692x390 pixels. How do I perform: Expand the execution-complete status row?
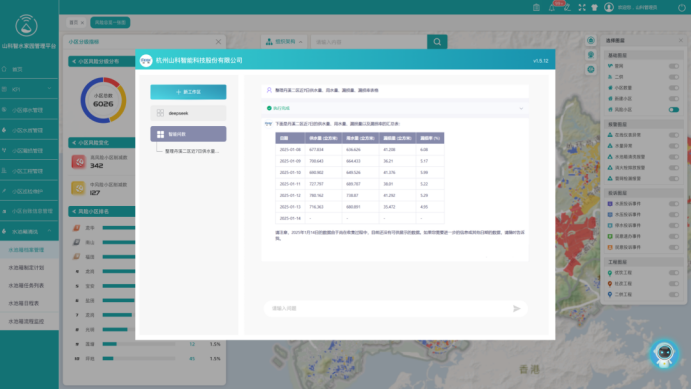tap(395, 108)
